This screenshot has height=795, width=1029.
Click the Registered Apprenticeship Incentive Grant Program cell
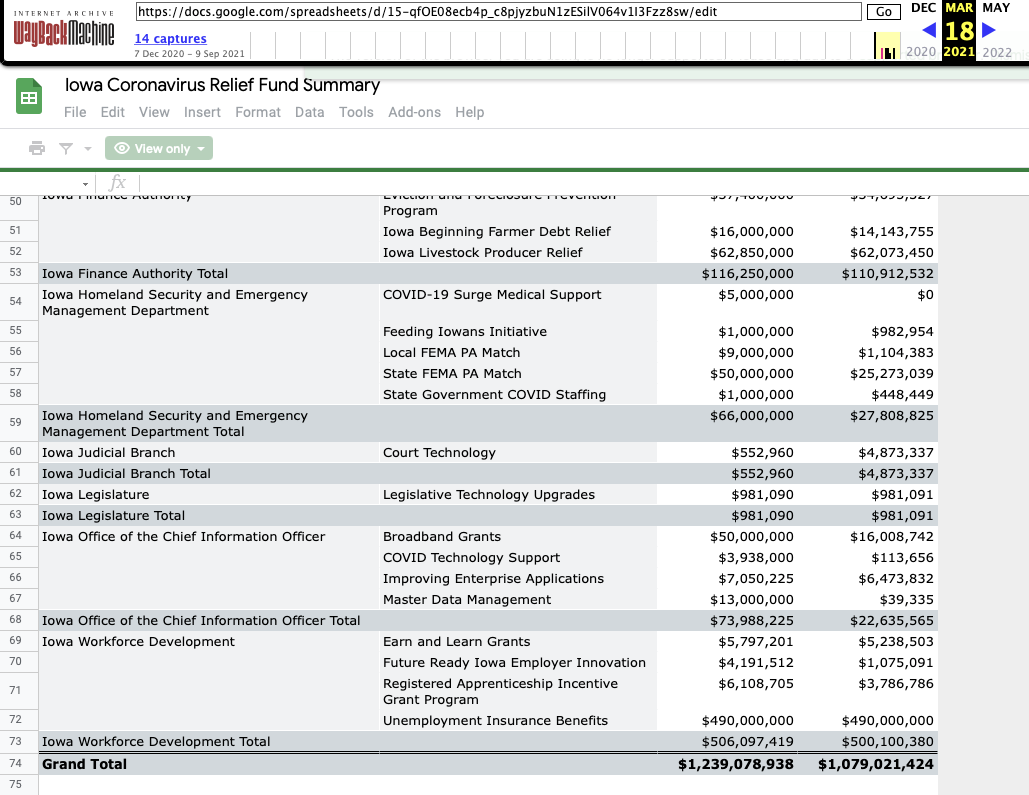[518, 691]
